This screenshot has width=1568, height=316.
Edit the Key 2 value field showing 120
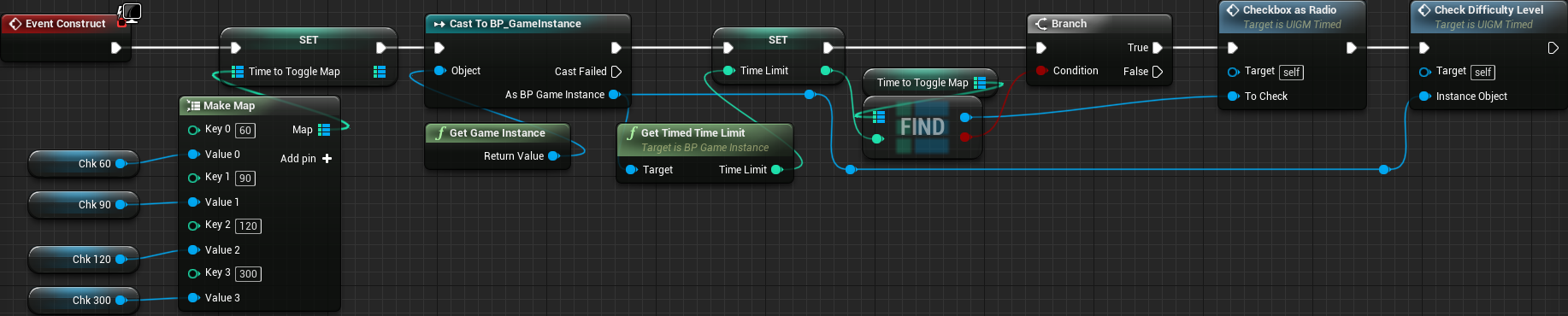[248, 226]
